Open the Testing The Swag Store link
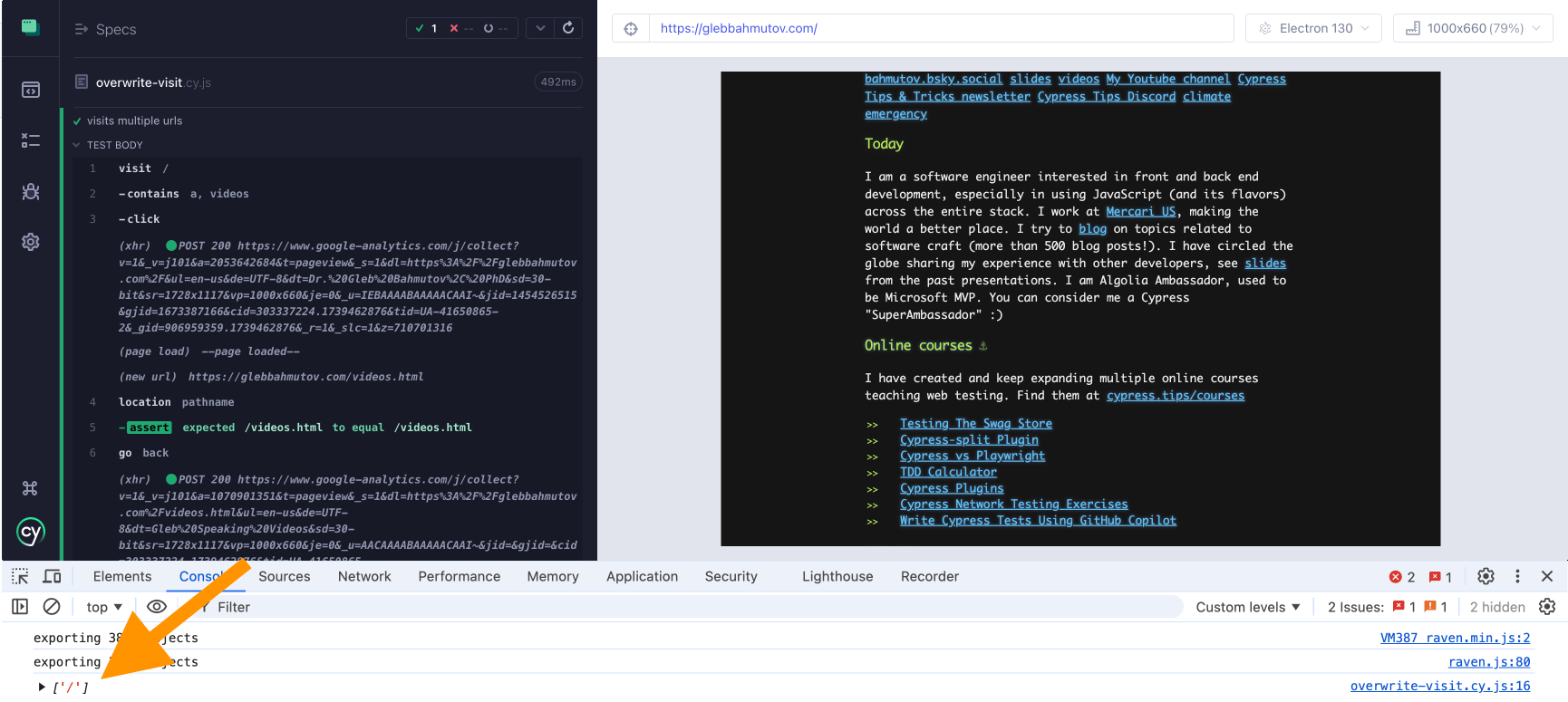1568x702 pixels. click(x=976, y=423)
